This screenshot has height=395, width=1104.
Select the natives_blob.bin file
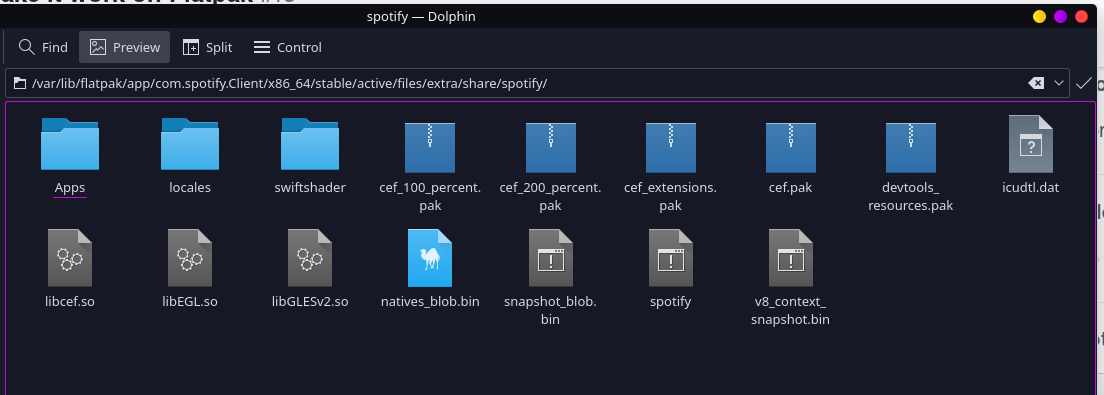click(430, 258)
